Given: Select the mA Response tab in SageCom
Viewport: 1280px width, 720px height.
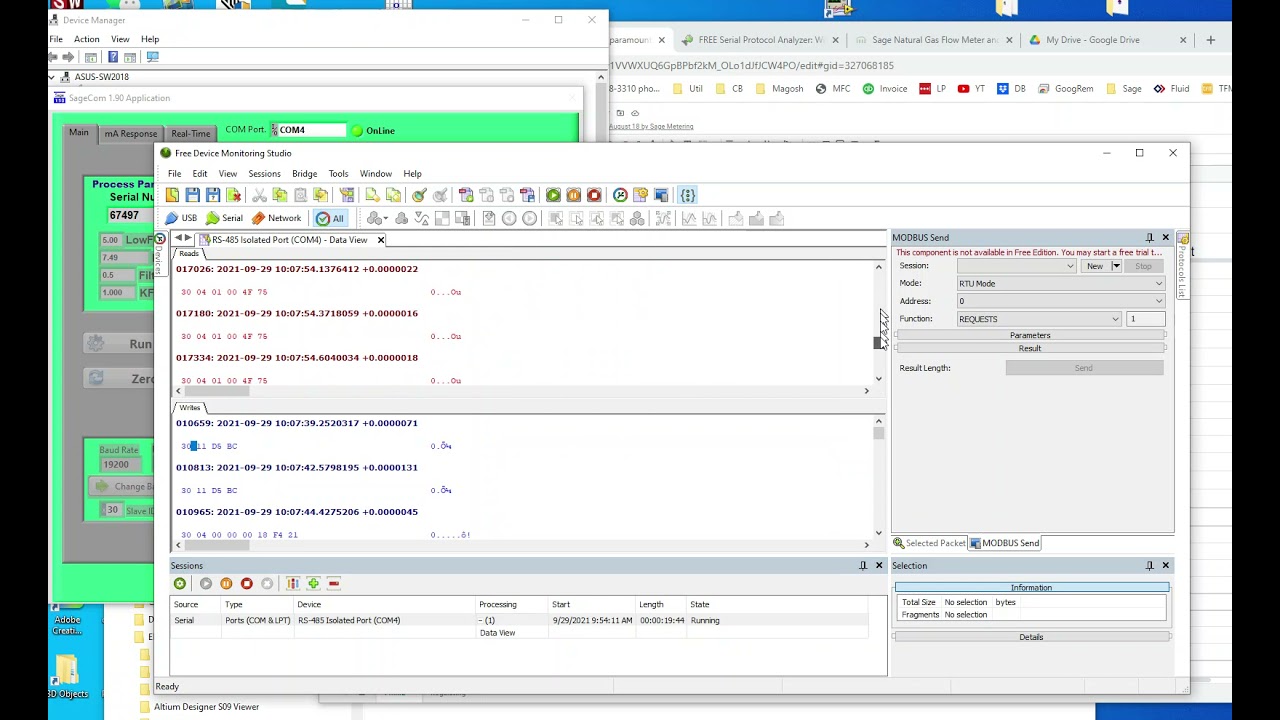Looking at the screenshot, I should coord(131,134).
